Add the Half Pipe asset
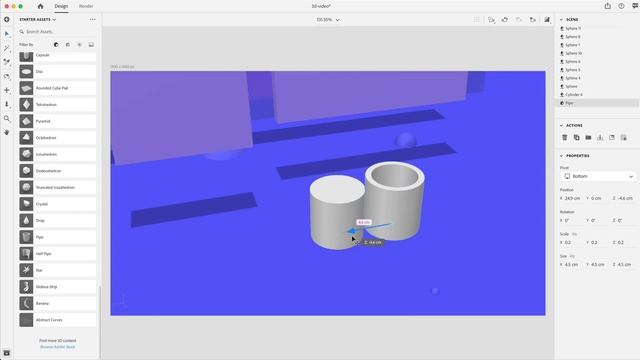Image resolution: width=640 pixels, height=360 pixels. 58,253
